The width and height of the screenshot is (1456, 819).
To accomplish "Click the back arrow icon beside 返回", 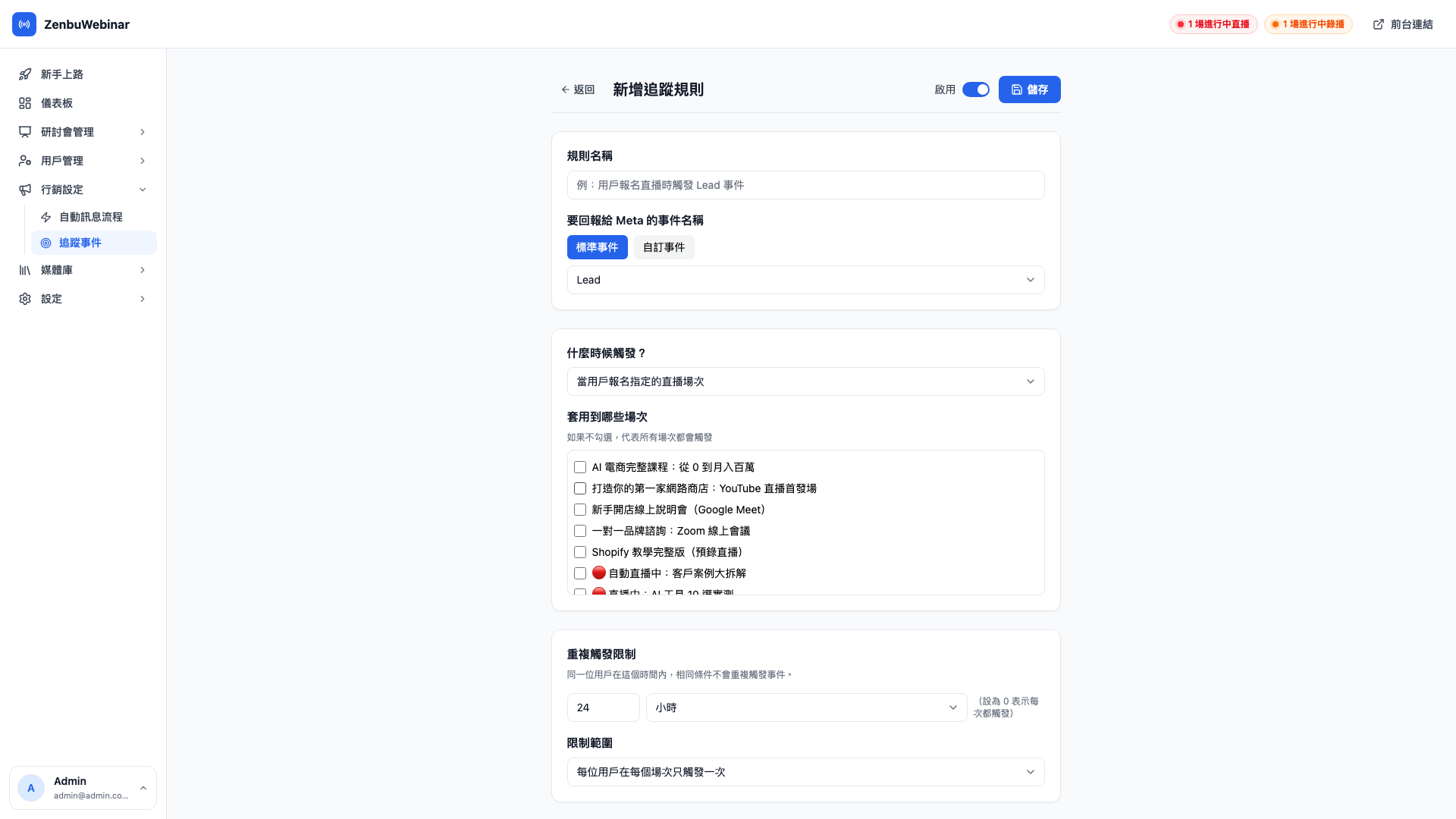I will (565, 89).
